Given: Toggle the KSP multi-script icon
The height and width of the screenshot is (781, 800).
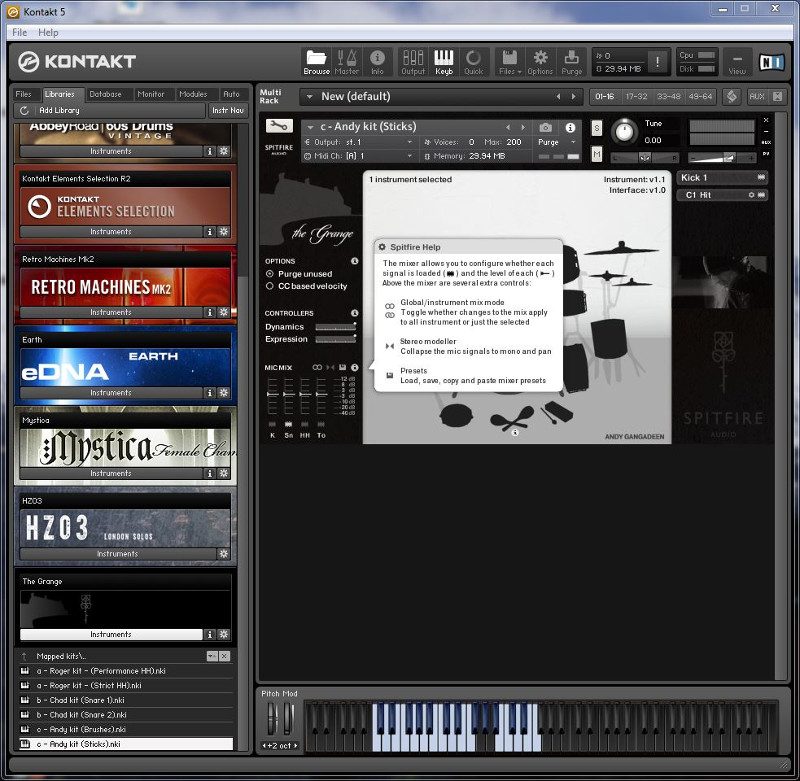Looking at the screenshot, I should pos(732,96).
